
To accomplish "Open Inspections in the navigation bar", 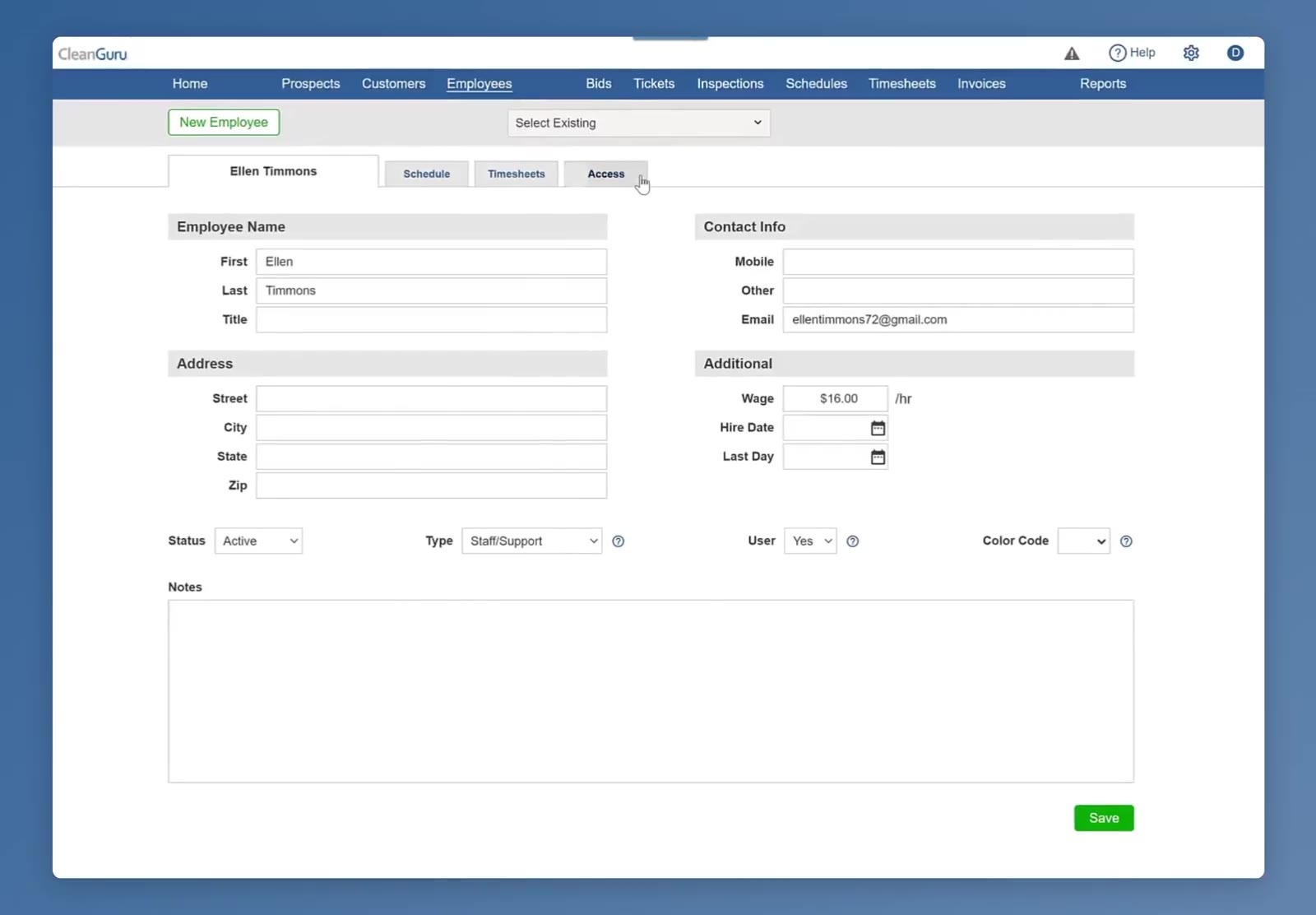I will pyautogui.click(x=730, y=84).
